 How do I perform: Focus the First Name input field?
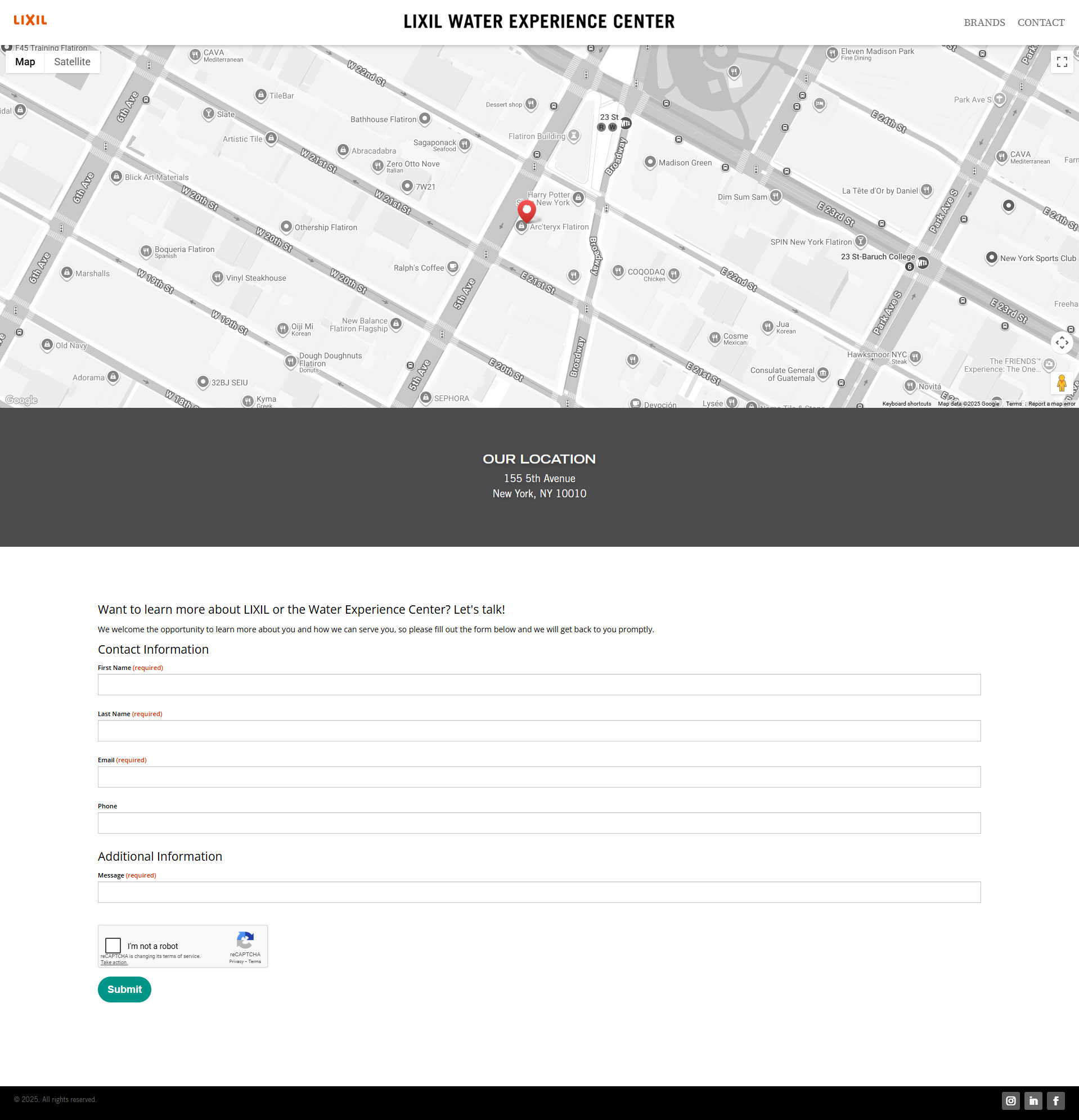coord(539,685)
